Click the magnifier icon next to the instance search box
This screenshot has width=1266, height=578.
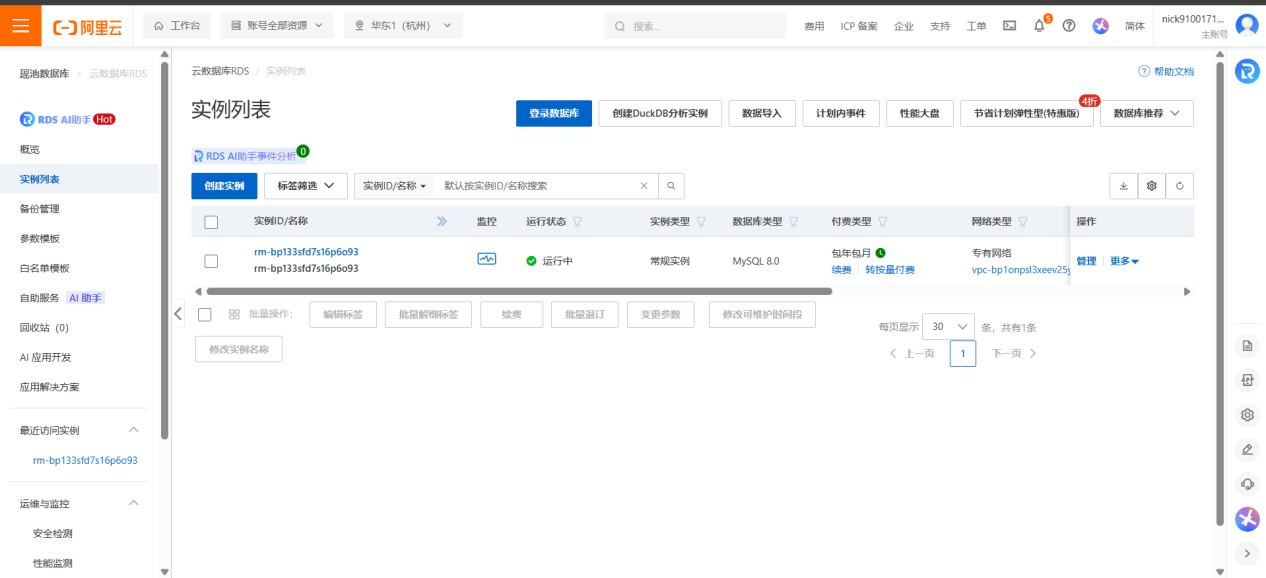coord(672,186)
